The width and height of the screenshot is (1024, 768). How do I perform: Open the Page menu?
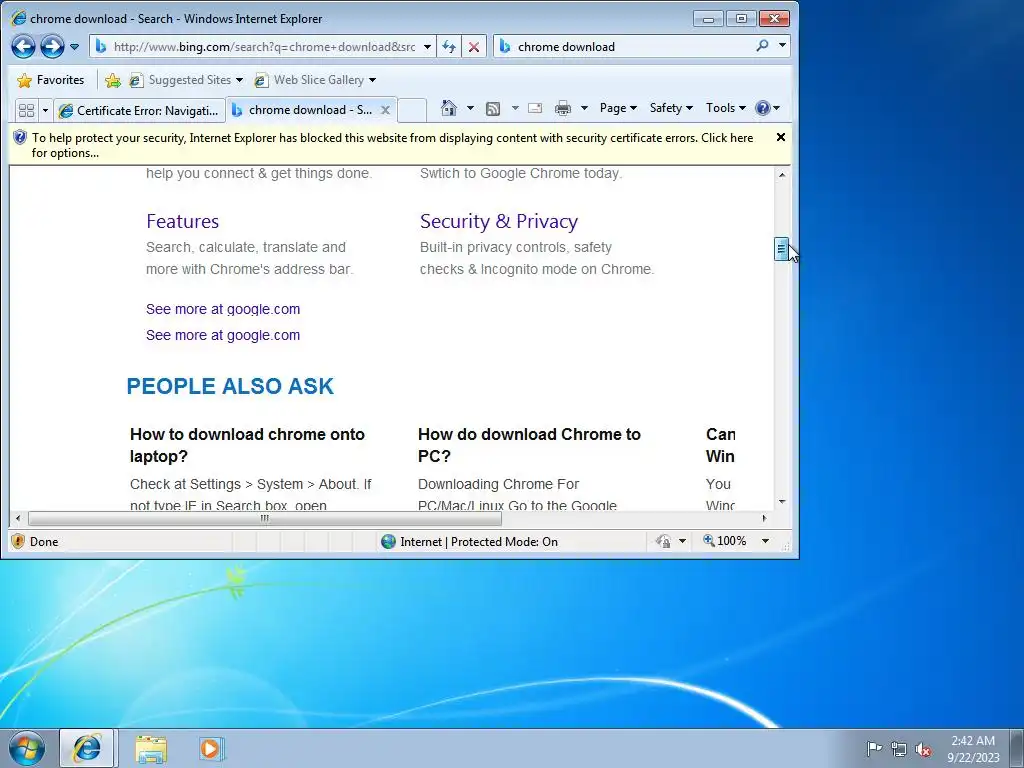pyautogui.click(x=618, y=108)
